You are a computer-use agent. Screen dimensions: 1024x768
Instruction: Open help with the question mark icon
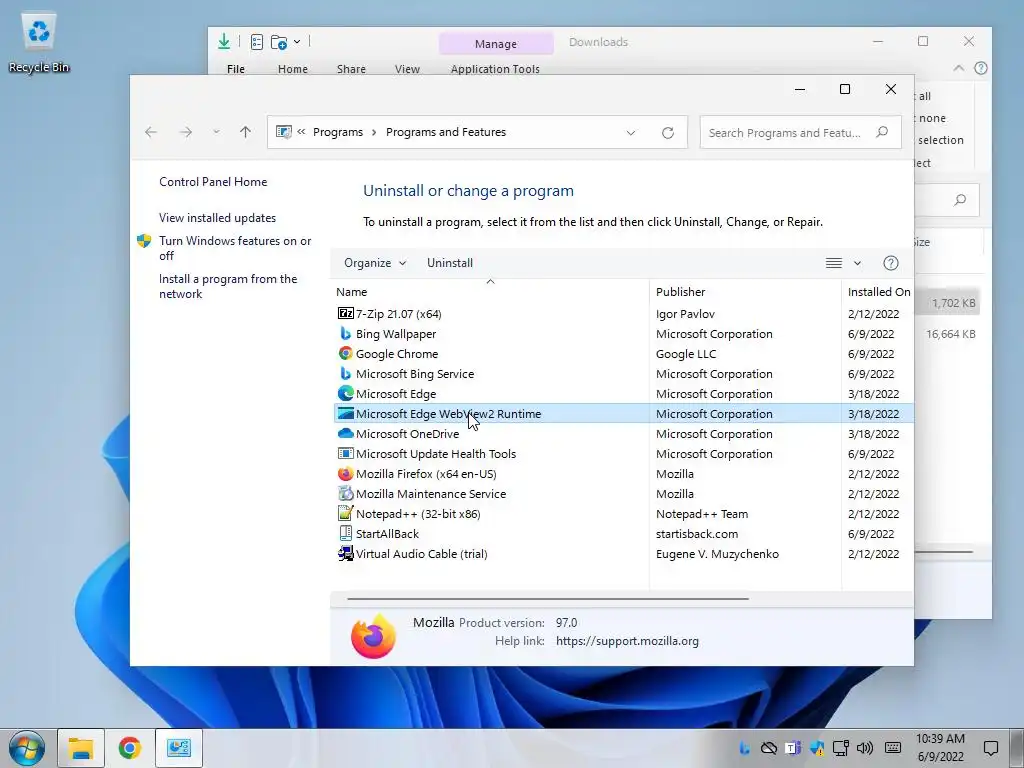[x=891, y=263]
